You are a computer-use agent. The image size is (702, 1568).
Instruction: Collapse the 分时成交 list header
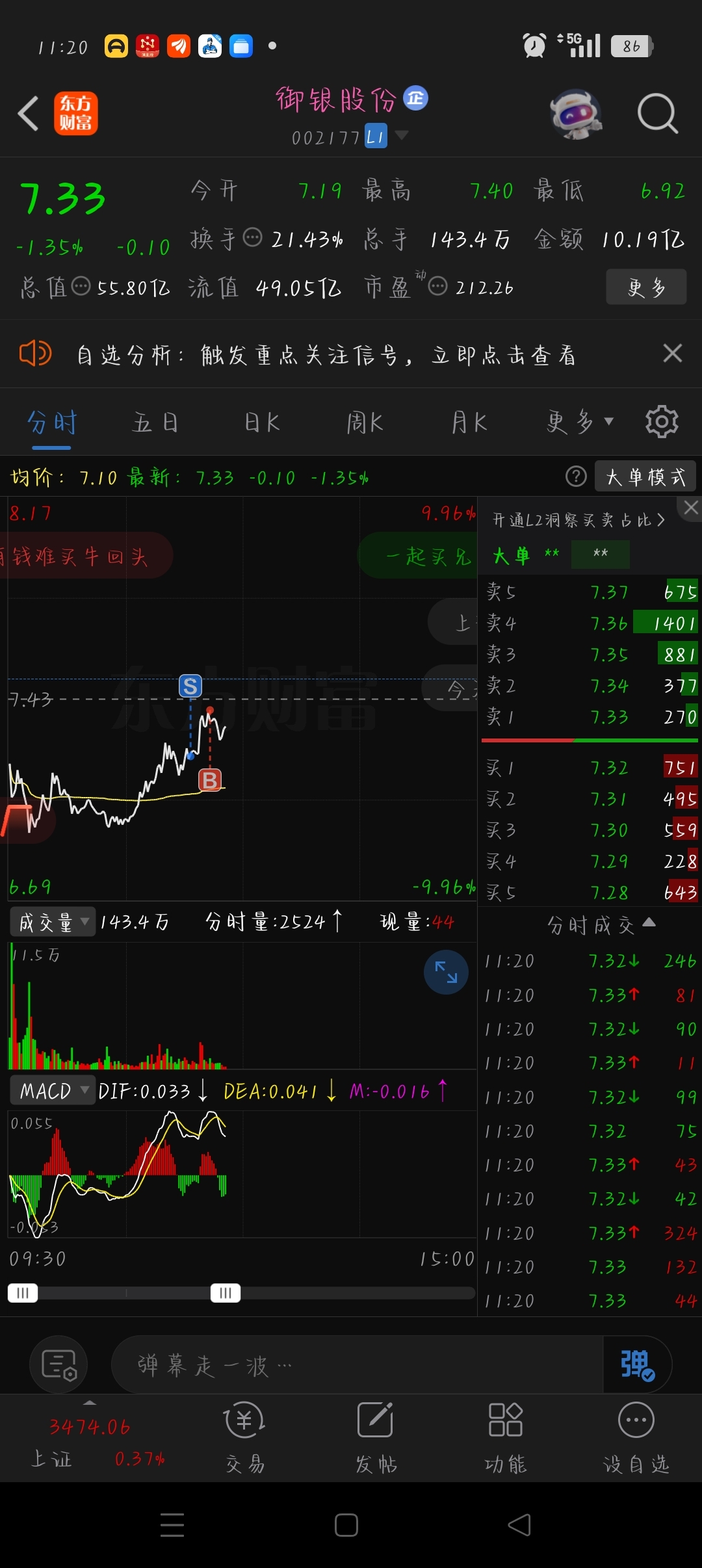click(x=601, y=924)
